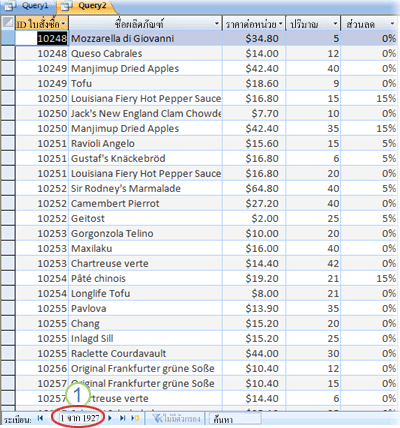Click the Inlagd Sill cell
This screenshot has height=428, width=400.
145,338
